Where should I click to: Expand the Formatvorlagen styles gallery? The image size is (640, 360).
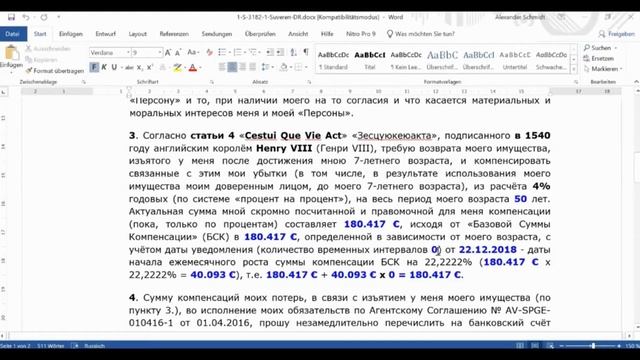[x=573, y=69]
